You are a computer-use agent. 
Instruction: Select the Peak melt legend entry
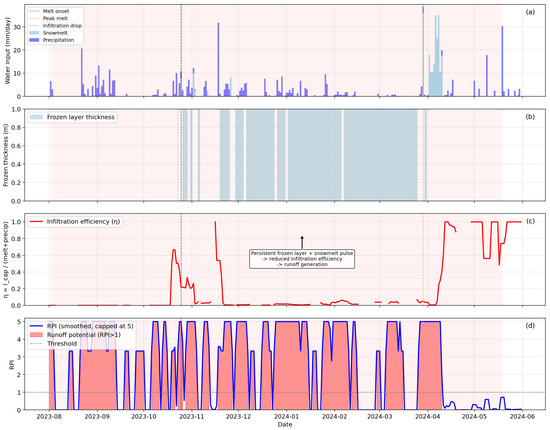pyautogui.click(x=48, y=18)
